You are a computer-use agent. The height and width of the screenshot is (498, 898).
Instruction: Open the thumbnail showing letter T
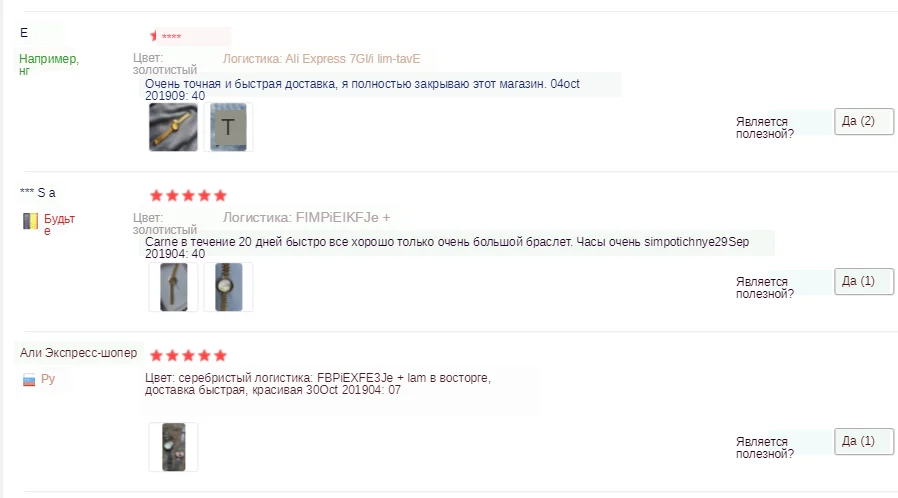coord(229,127)
